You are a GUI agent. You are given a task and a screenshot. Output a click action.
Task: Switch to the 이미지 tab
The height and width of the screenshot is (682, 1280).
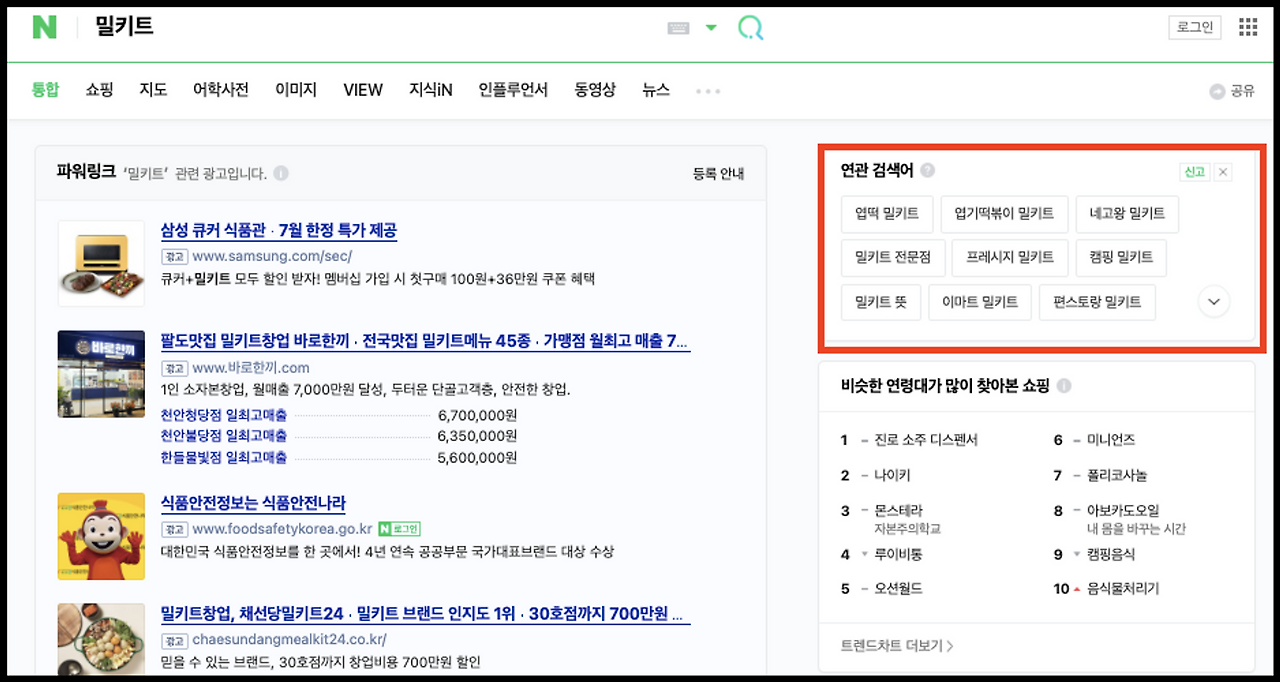click(x=297, y=90)
